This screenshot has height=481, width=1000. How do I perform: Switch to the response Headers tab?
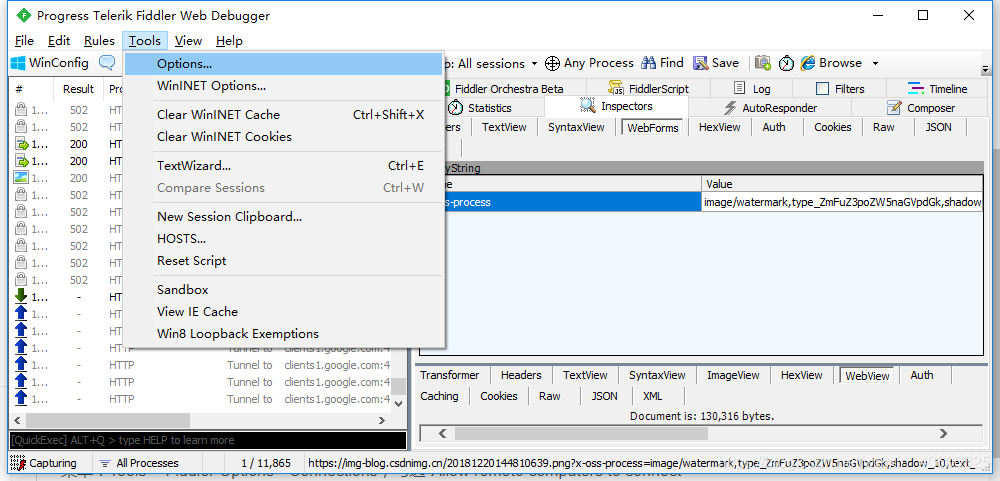click(521, 375)
